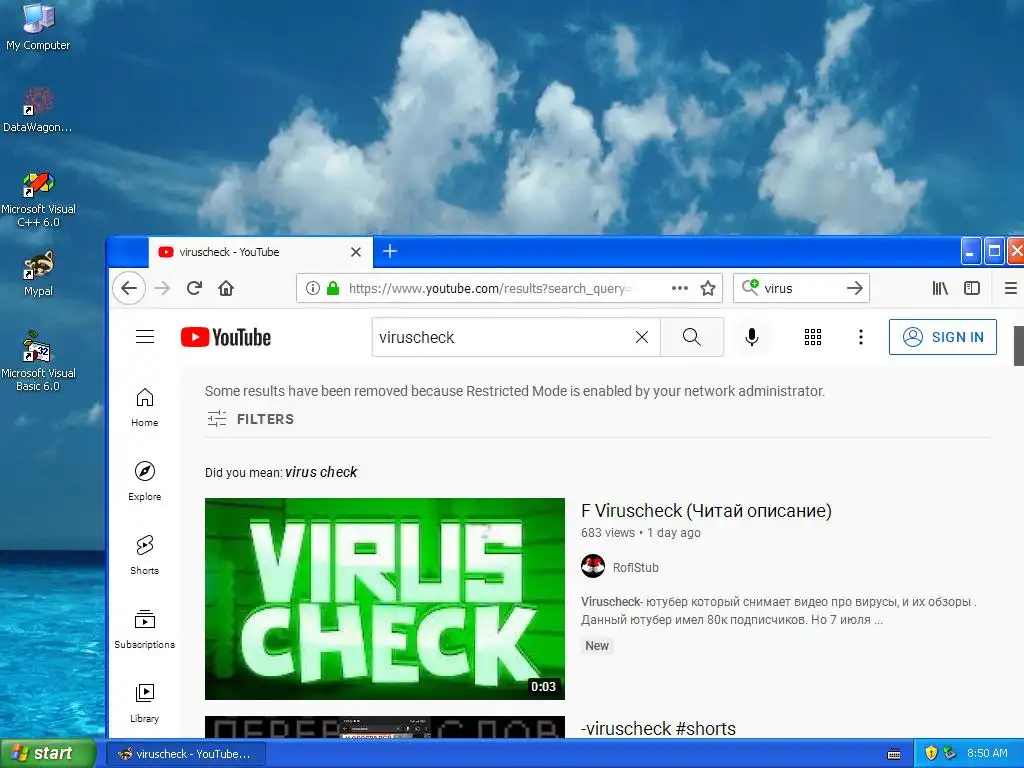1024x768 pixels.
Task: Select the viruscheck - YouTube tab
Action: click(x=260, y=252)
